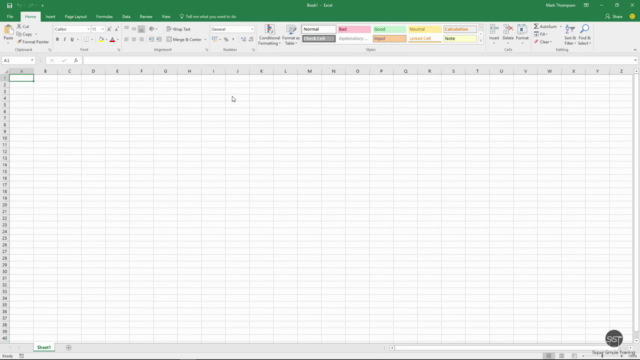Screen dimensions: 640x360
Task: Click the Increase Font Size icon
Action: click(109, 29)
